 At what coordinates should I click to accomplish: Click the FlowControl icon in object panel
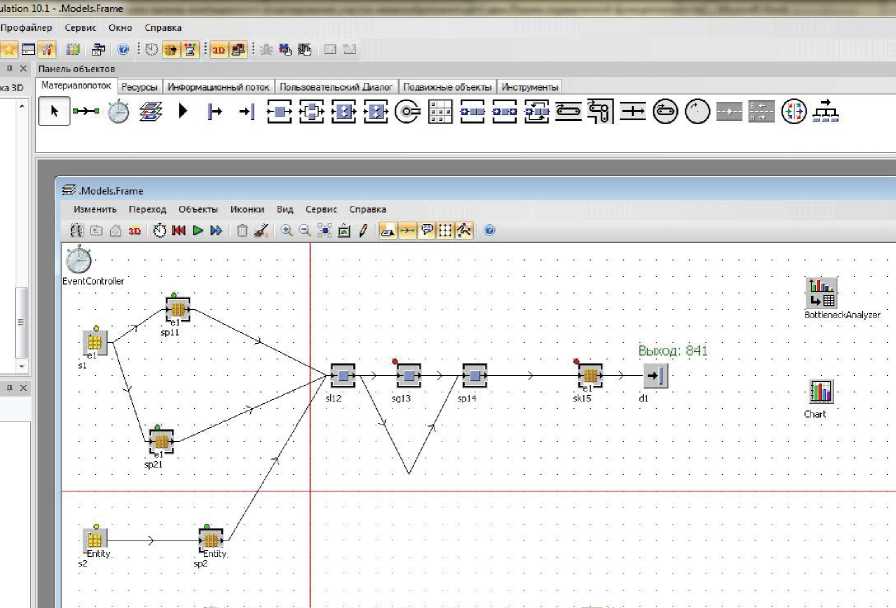(x=825, y=112)
